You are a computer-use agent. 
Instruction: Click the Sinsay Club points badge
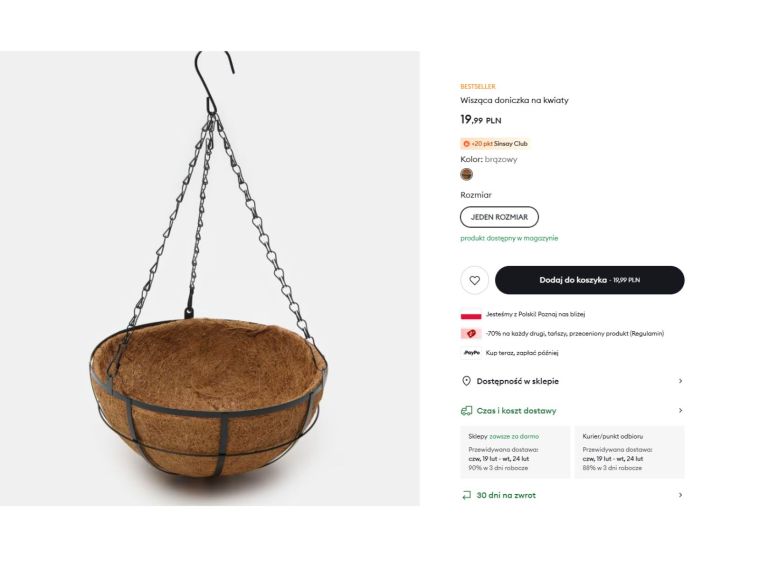[495, 144]
